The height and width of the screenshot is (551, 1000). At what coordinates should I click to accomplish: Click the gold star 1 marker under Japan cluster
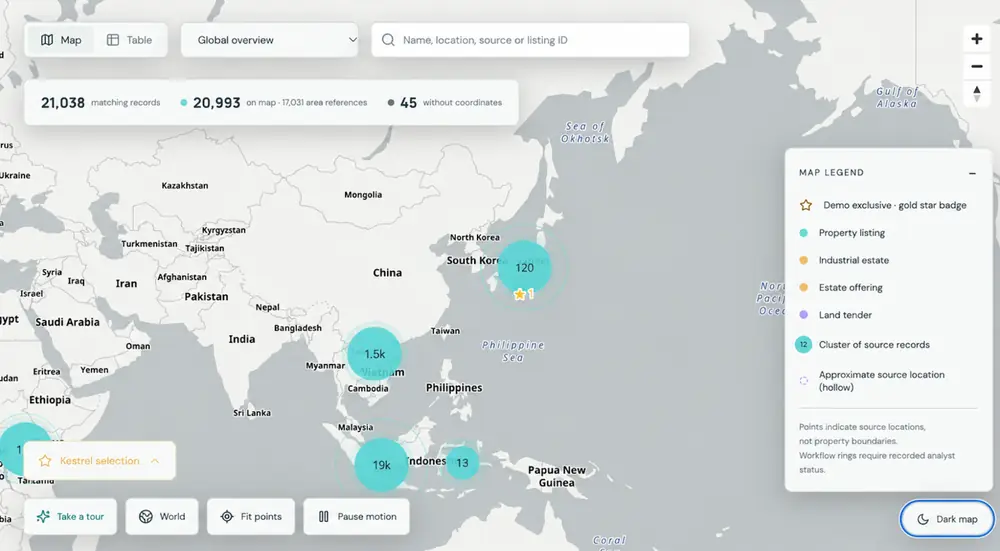(x=524, y=295)
